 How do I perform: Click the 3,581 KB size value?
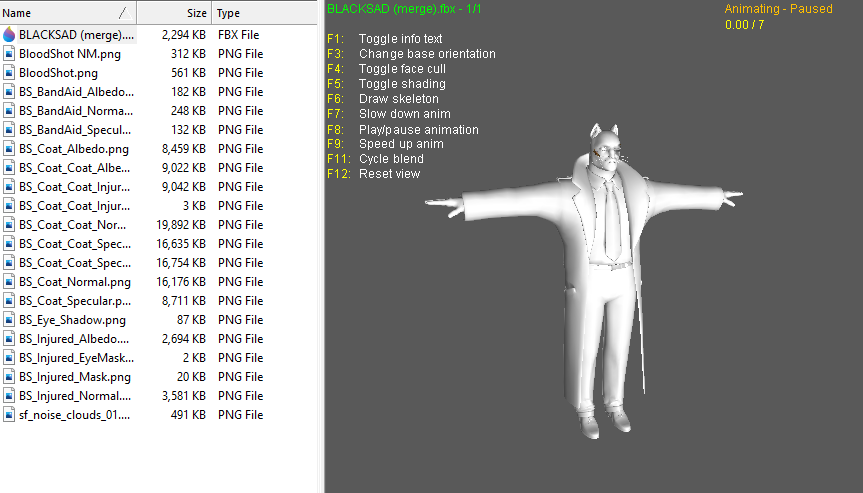[x=183, y=396]
